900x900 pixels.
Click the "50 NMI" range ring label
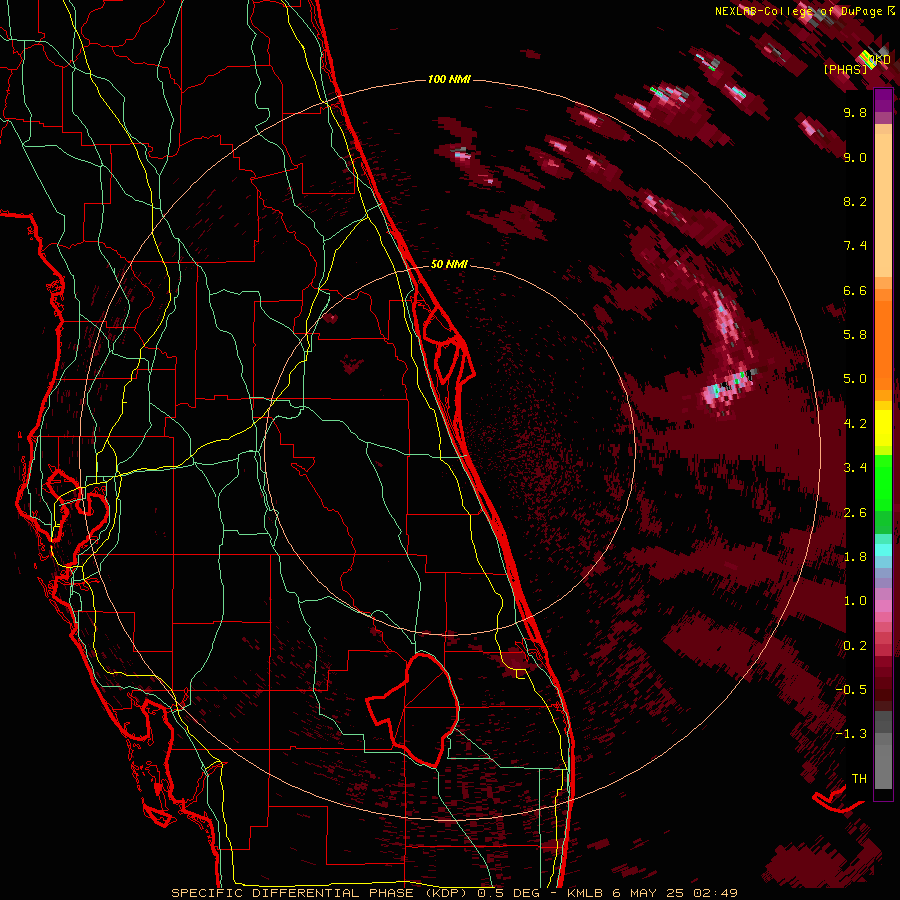[x=449, y=264]
